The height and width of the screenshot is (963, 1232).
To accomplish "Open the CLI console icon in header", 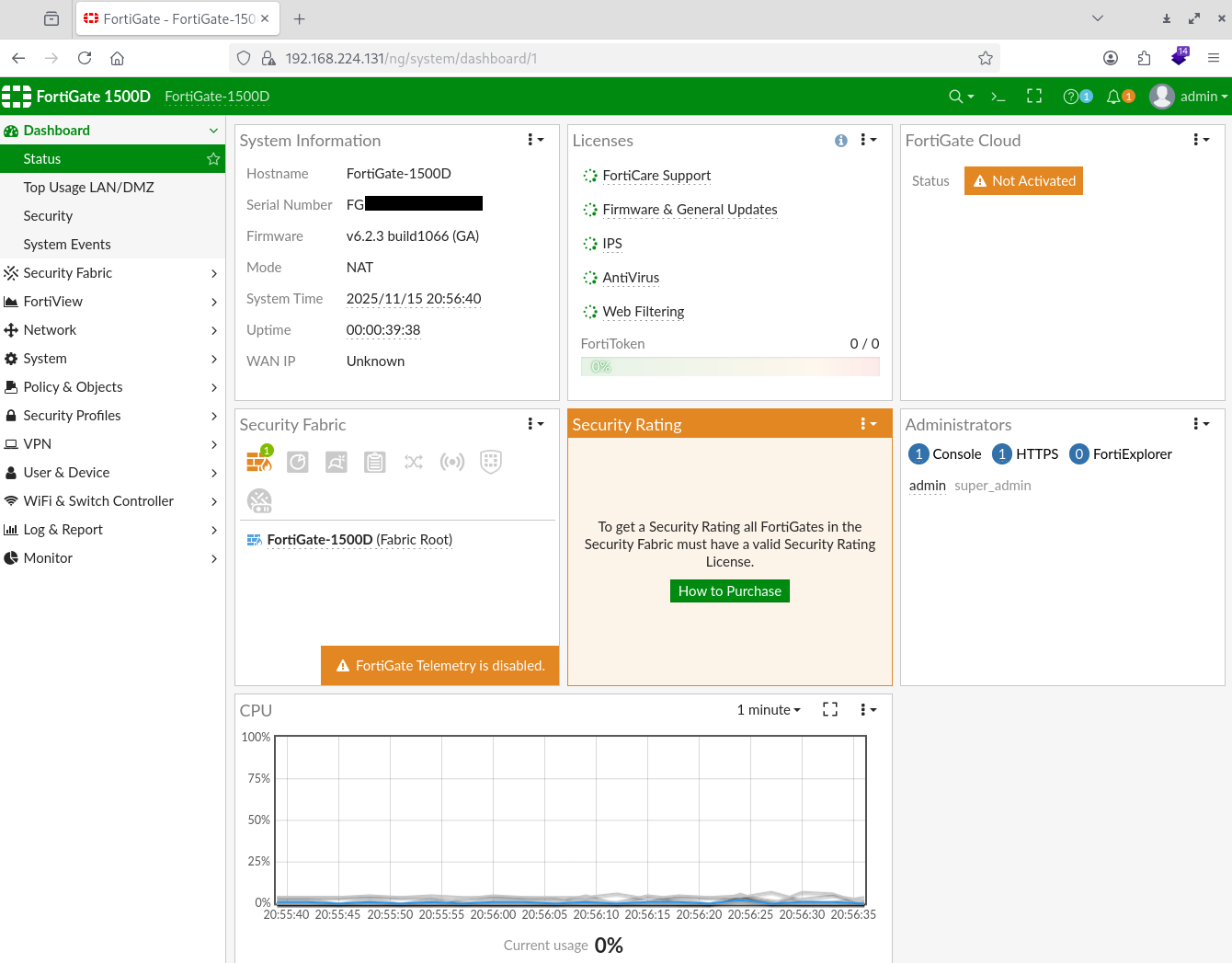I will click(998, 97).
